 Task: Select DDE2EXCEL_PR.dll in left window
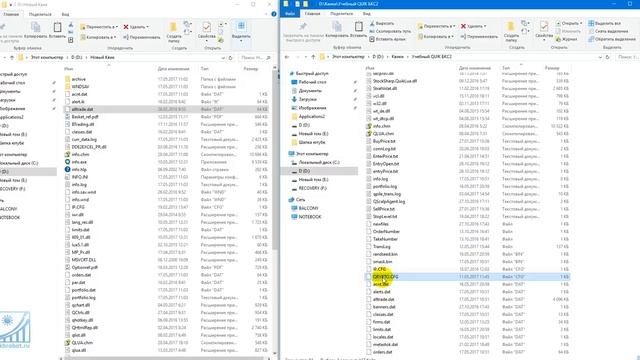[x=89, y=147]
